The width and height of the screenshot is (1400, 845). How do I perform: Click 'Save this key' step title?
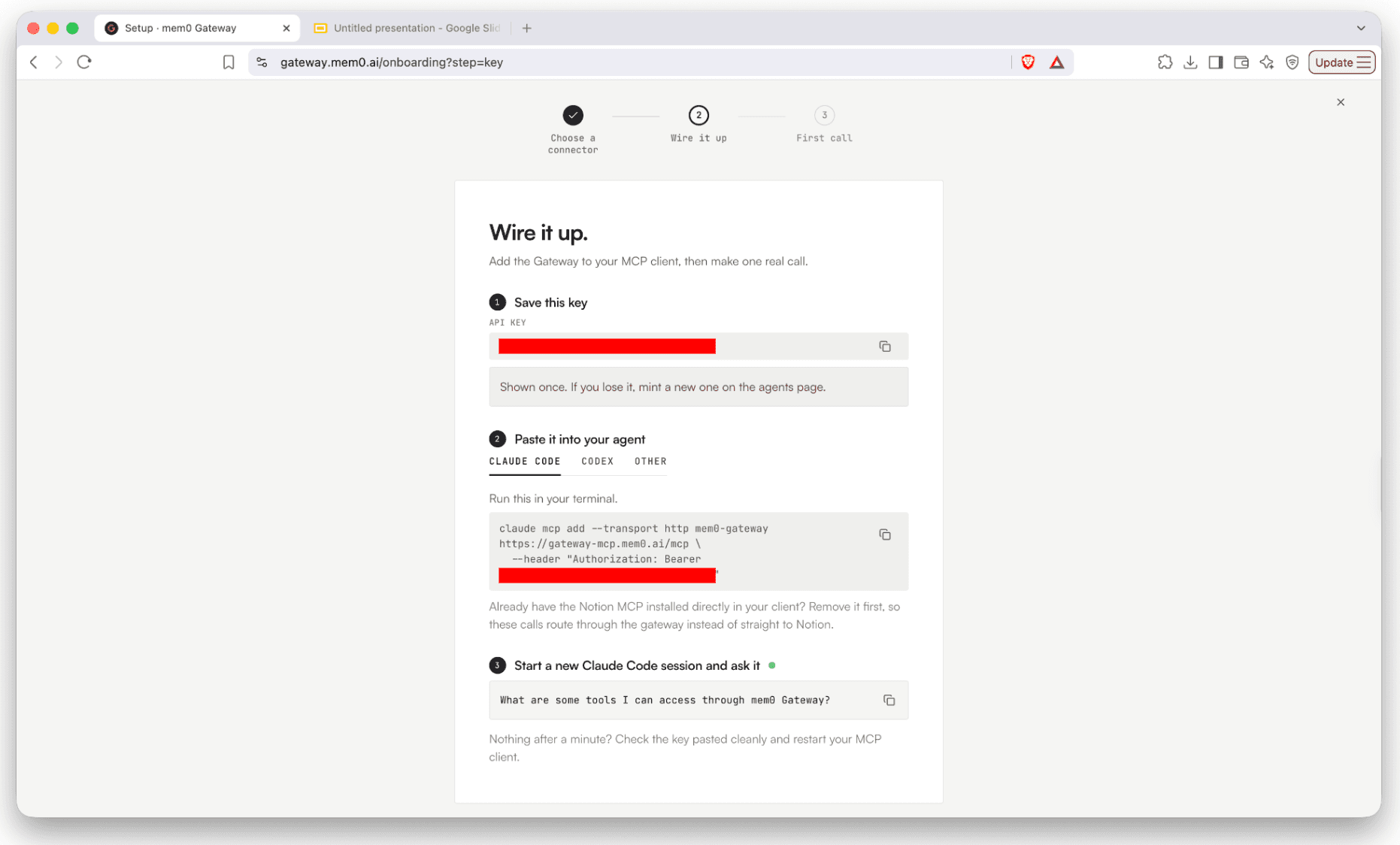click(x=550, y=302)
